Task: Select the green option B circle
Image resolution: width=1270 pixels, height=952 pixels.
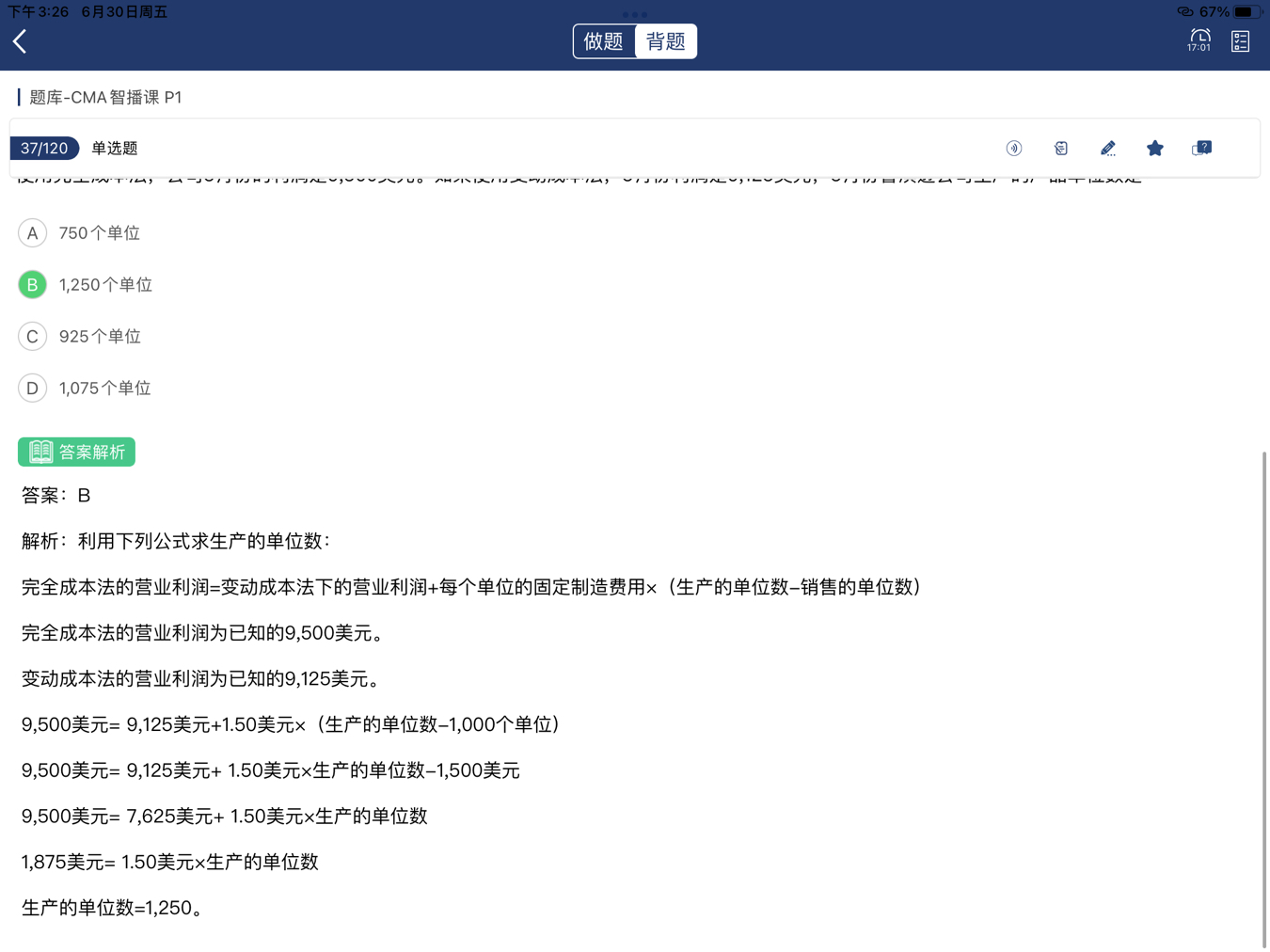Action: click(x=33, y=285)
